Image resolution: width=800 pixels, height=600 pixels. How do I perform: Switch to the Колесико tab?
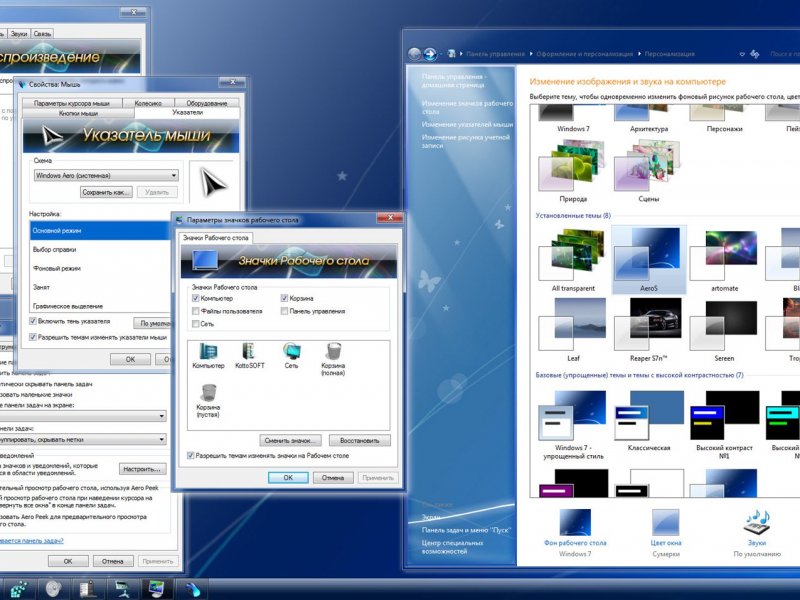[x=148, y=103]
